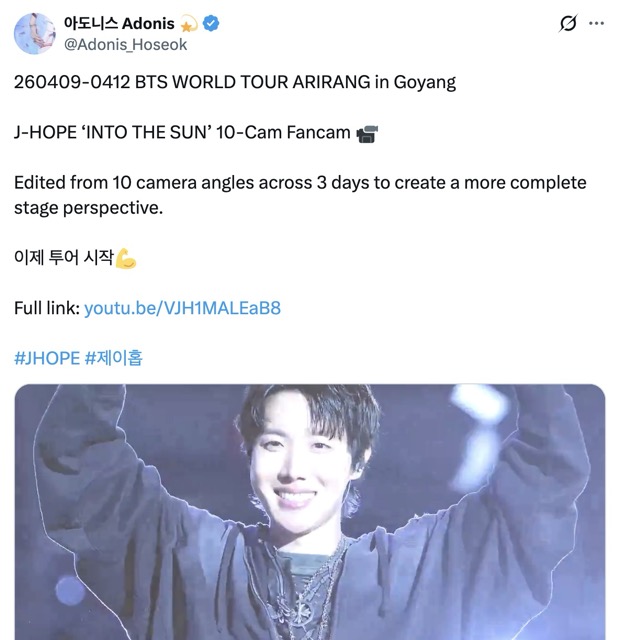Click the video camera emoji after Fancam
The width and height of the screenshot is (621, 640).
(x=367, y=133)
